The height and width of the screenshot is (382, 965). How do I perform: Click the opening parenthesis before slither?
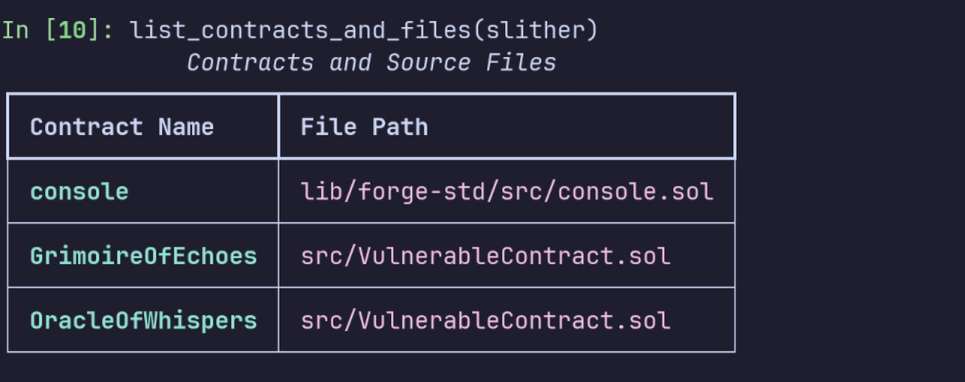click(478, 30)
